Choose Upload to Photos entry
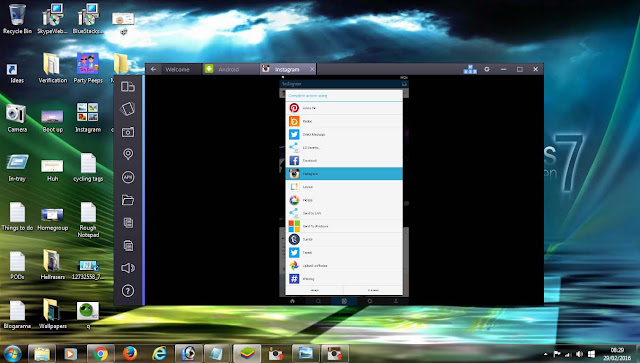The width and height of the screenshot is (640, 363). pyautogui.click(x=344, y=265)
